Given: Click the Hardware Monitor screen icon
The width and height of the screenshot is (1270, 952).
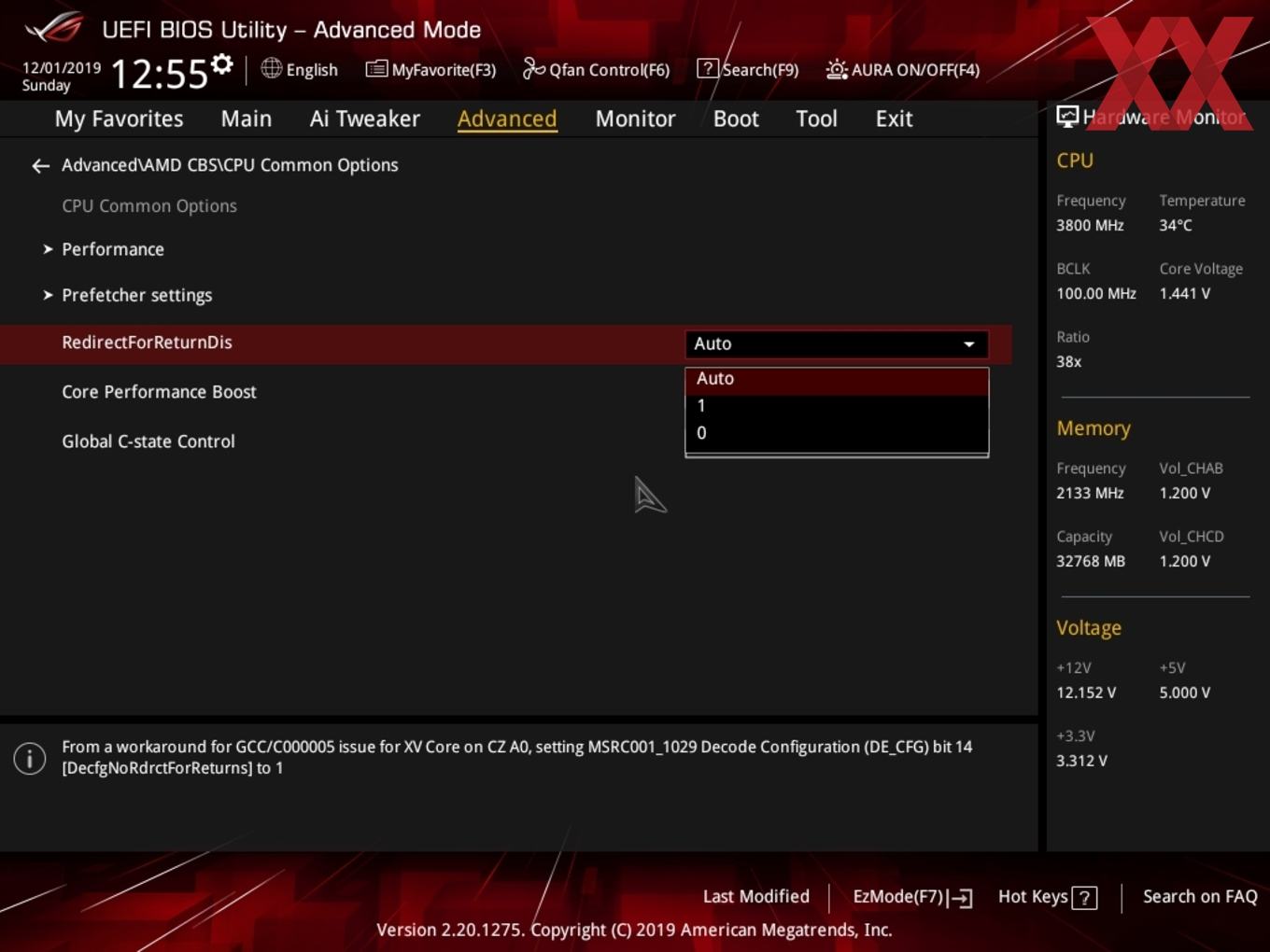Looking at the screenshot, I should (1067, 117).
